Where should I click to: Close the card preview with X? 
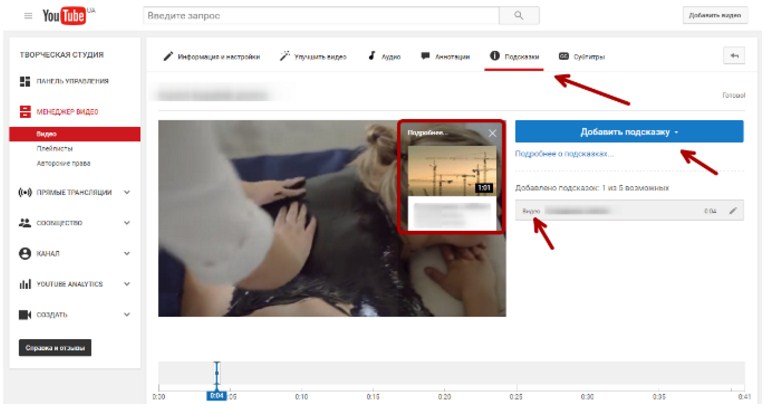click(x=493, y=133)
